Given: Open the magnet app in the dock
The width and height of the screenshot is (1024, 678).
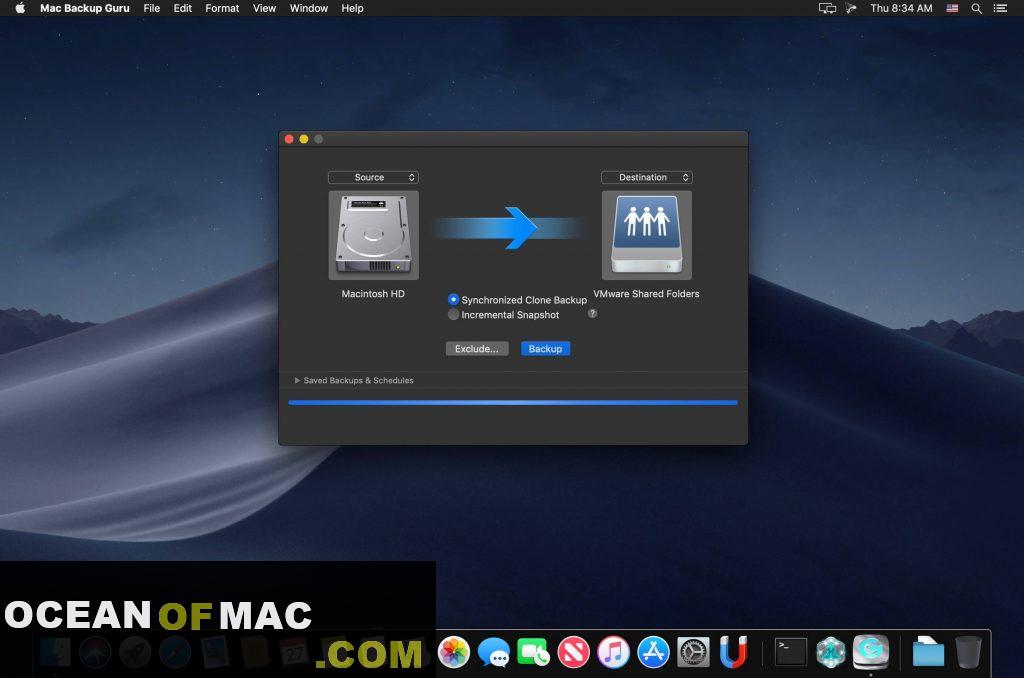Looking at the screenshot, I should tap(733, 652).
